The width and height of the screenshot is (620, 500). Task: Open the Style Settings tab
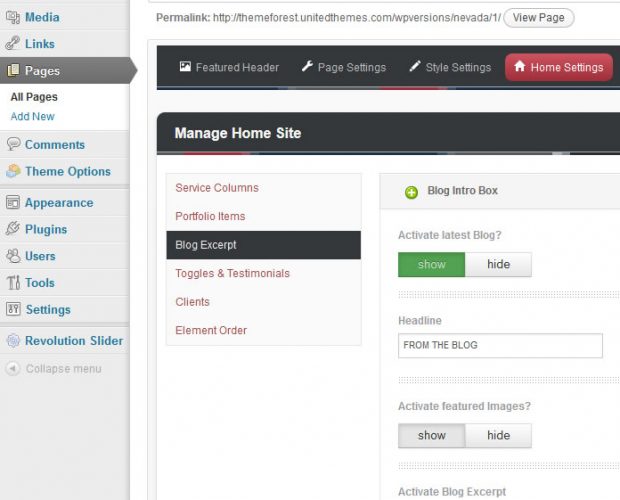pyautogui.click(x=449, y=67)
